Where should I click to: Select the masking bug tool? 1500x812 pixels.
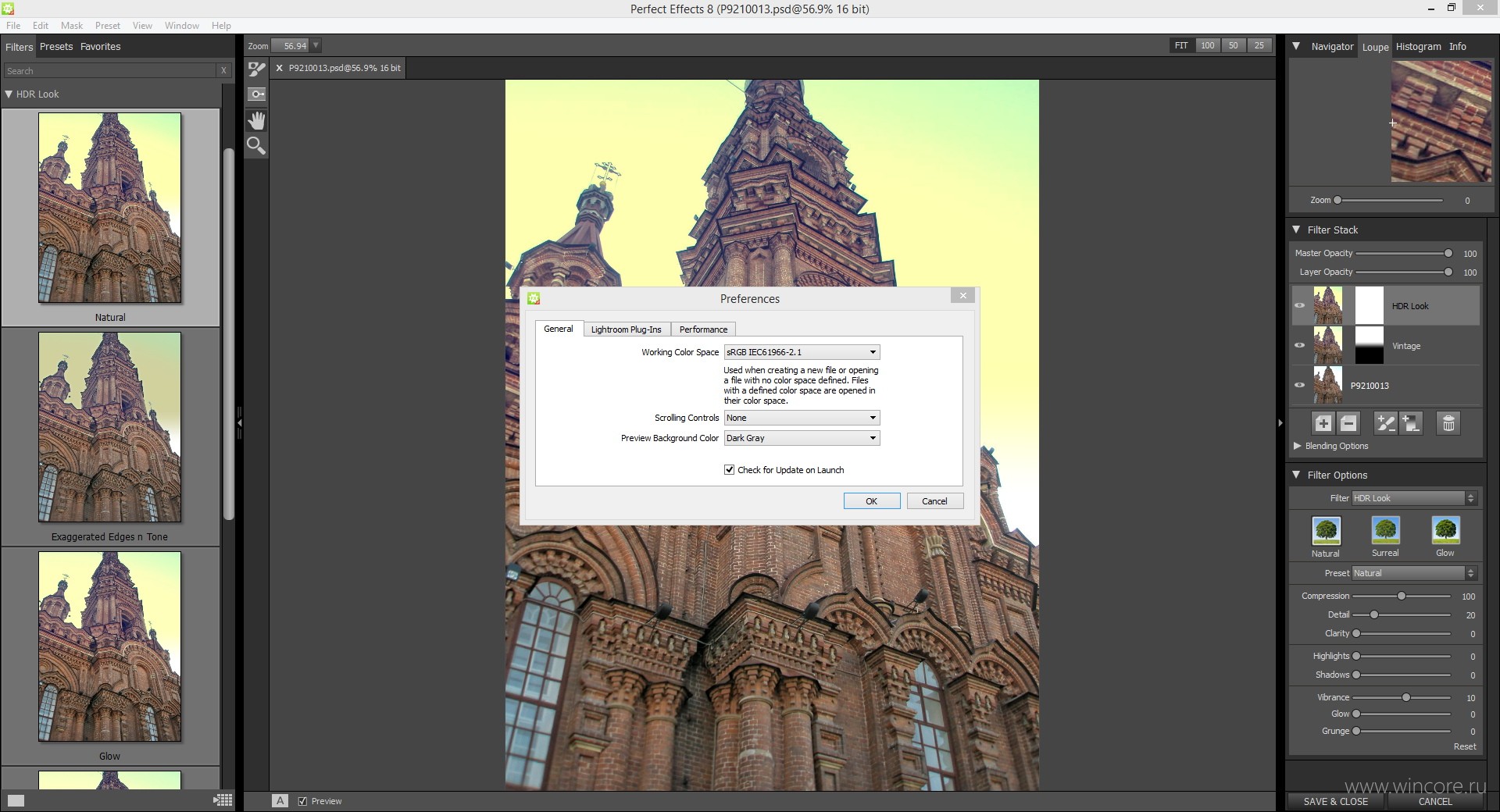pyautogui.click(x=256, y=94)
